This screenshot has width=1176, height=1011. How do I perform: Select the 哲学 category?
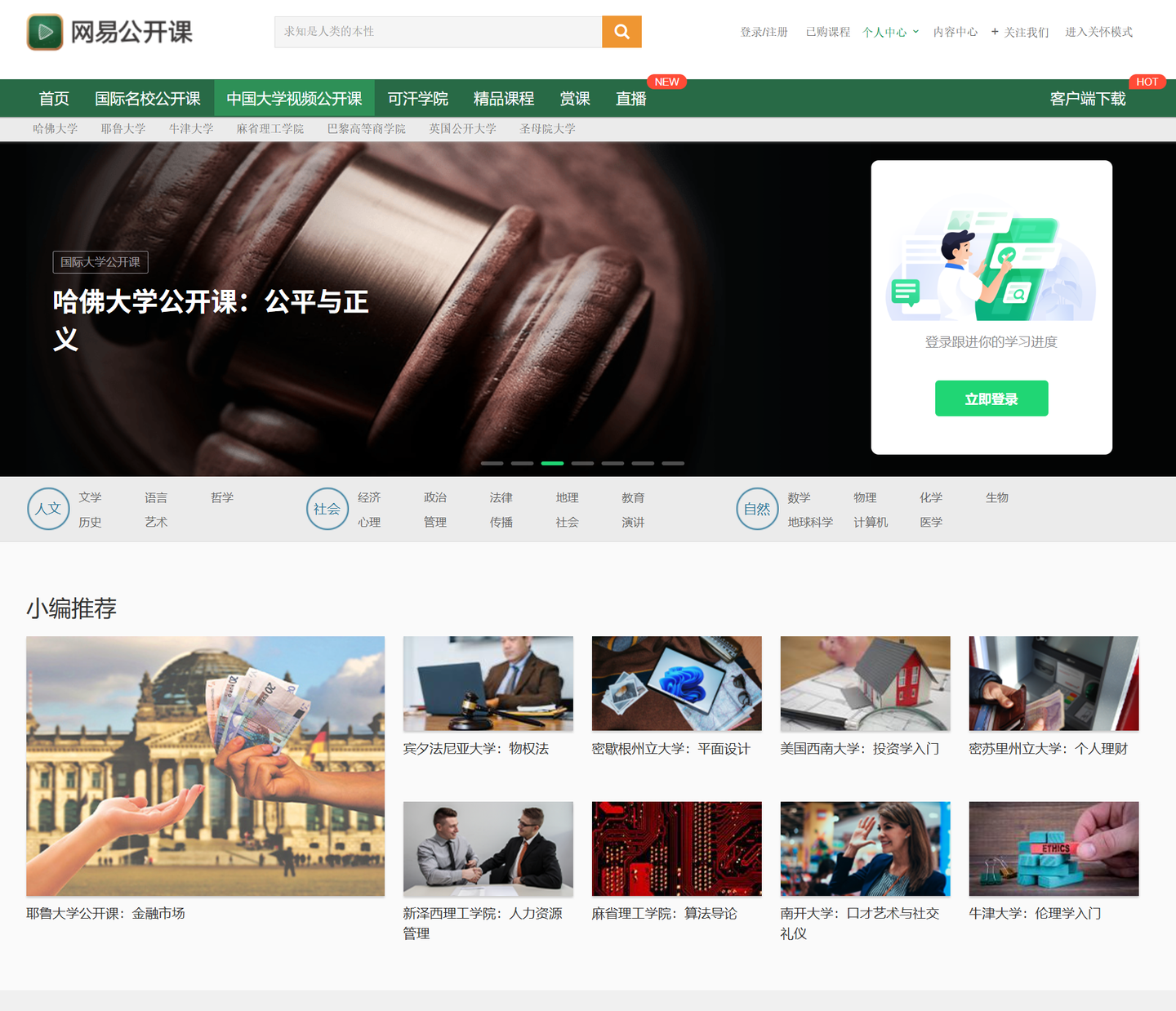222,497
